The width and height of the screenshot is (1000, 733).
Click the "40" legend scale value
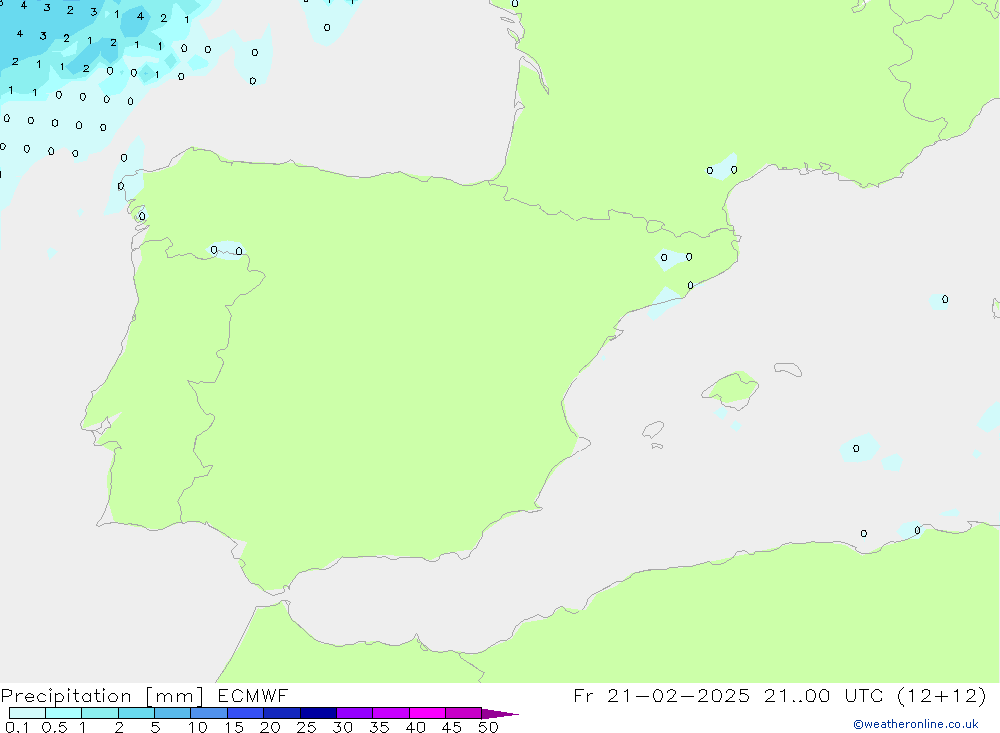coord(415,727)
